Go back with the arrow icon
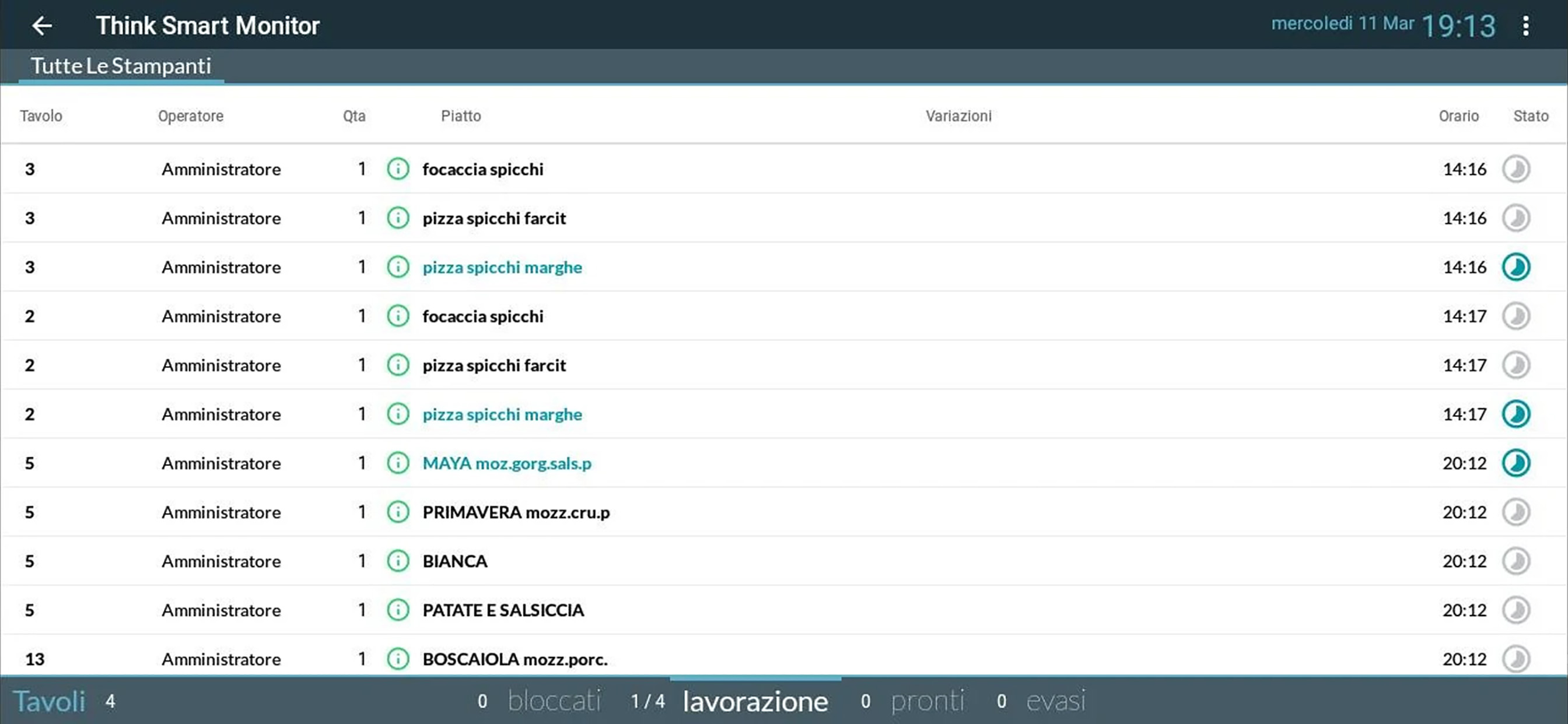Screen dimensions: 1568x724 pos(42,26)
